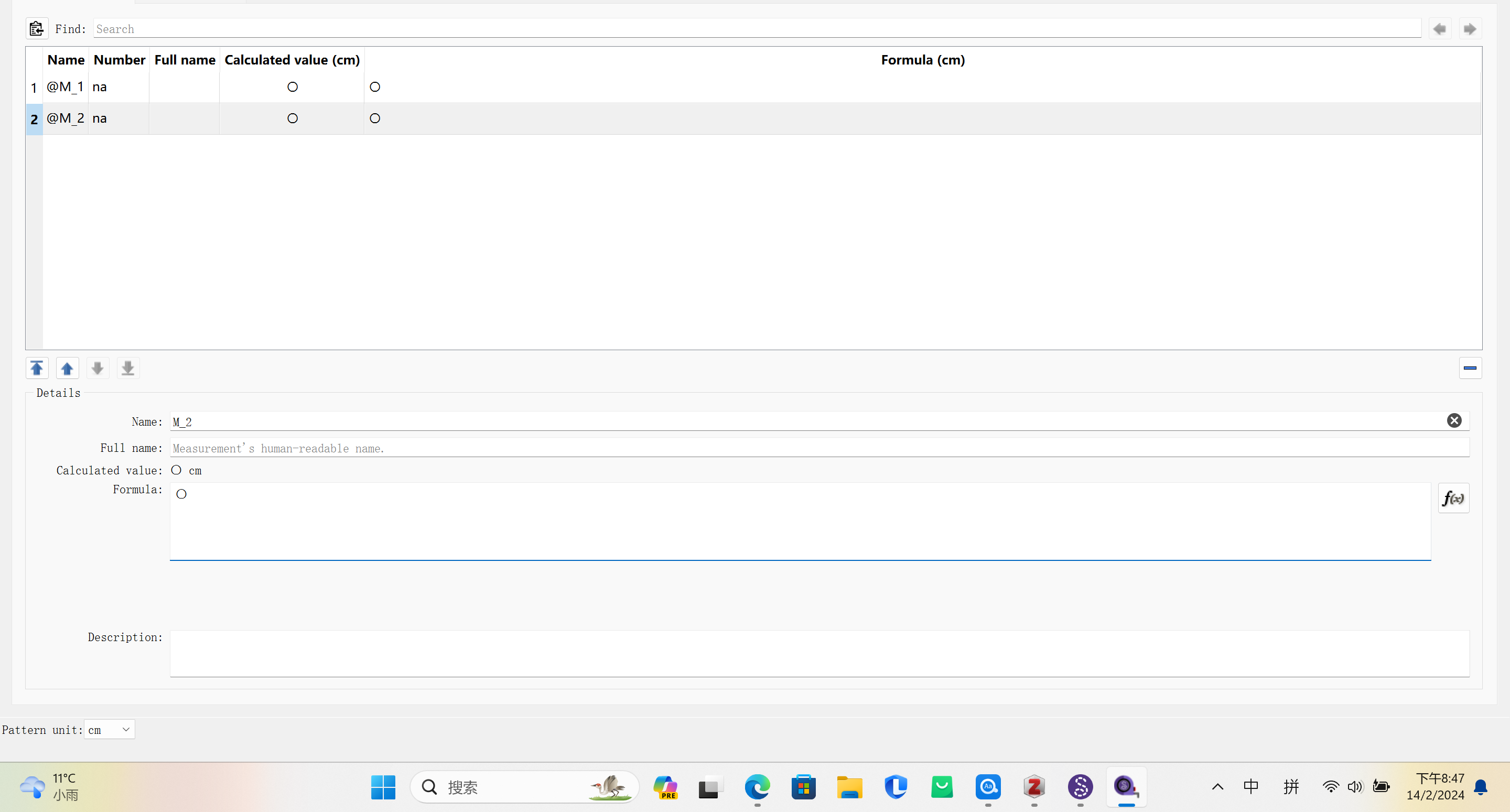Move measurement to bottom of list
The height and width of the screenshot is (812, 1510).
point(128,368)
